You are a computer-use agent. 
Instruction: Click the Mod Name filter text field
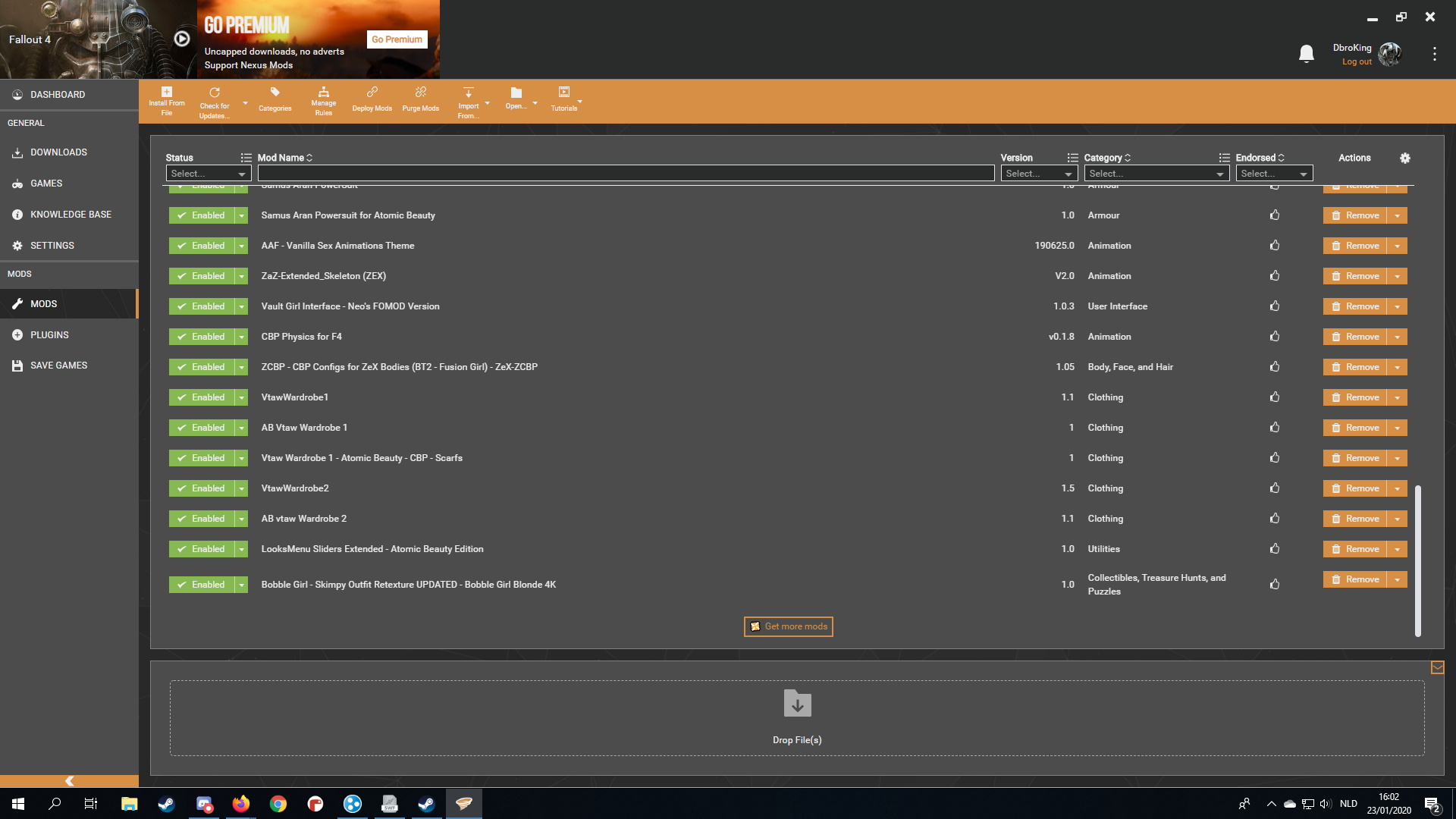pyautogui.click(x=625, y=174)
